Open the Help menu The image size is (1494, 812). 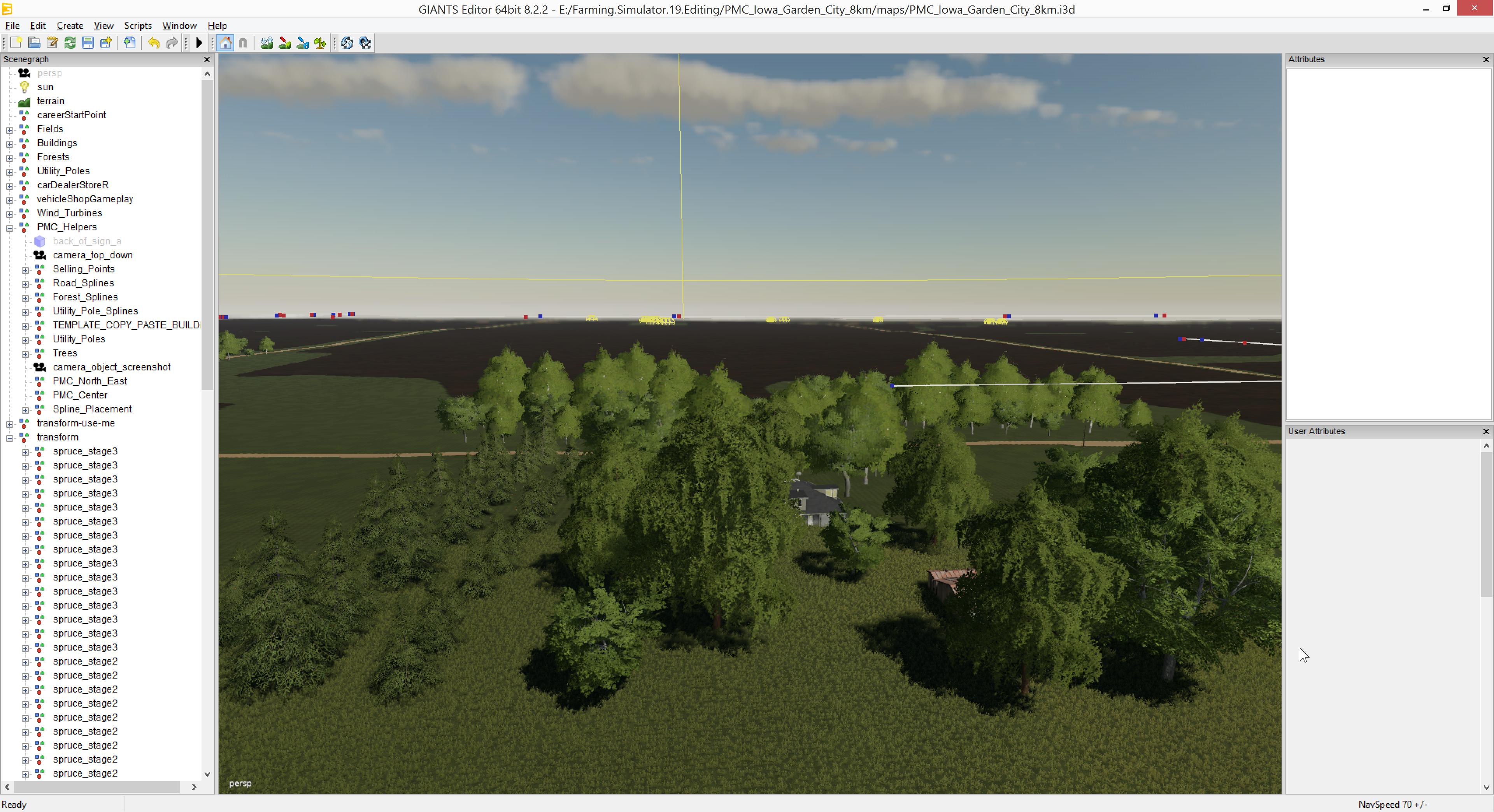[217, 26]
